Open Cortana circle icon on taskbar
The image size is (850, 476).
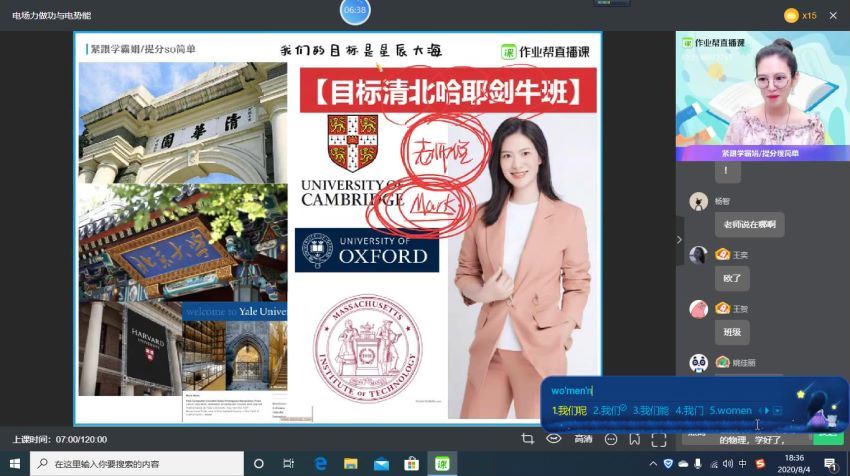coord(259,464)
